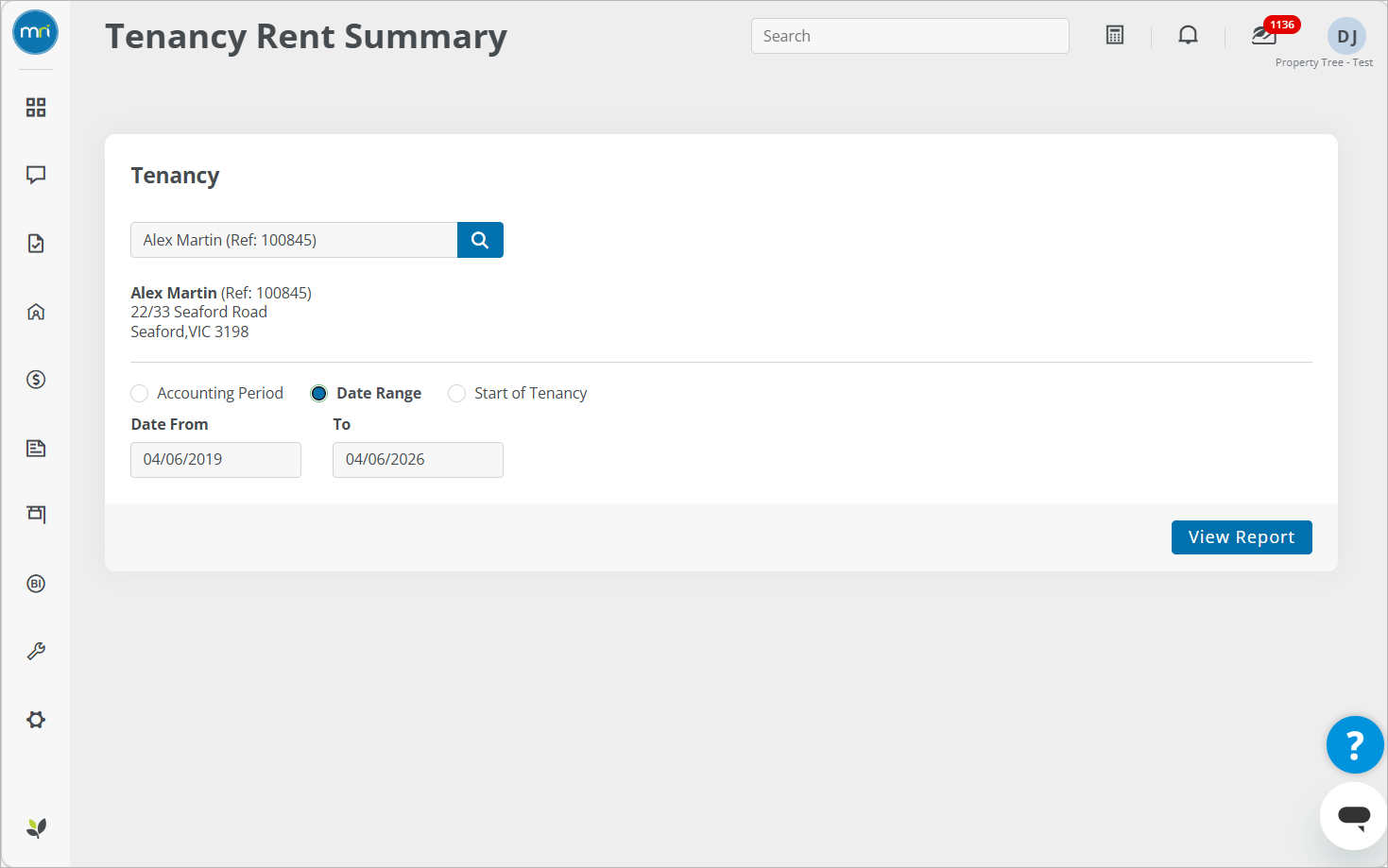This screenshot has height=868, width=1388.
Task: Open the properties house icon in sidebar
Action: 36,312
